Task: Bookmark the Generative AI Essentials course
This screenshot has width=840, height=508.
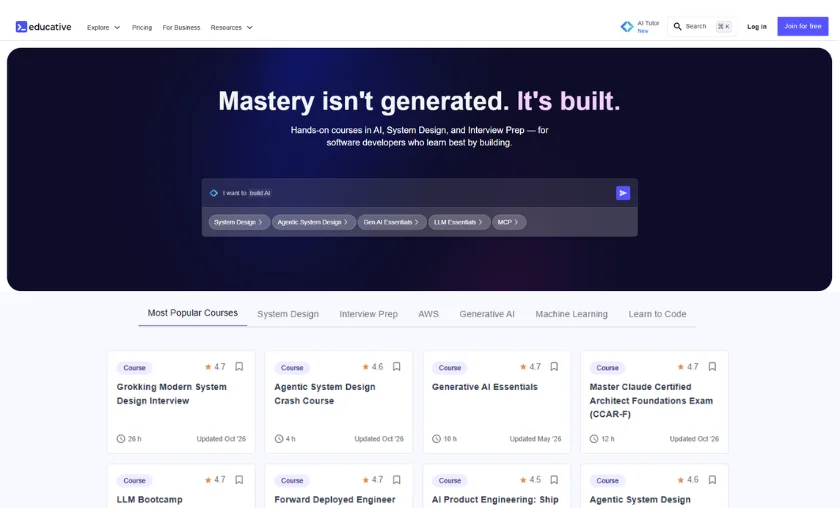Action: point(554,367)
